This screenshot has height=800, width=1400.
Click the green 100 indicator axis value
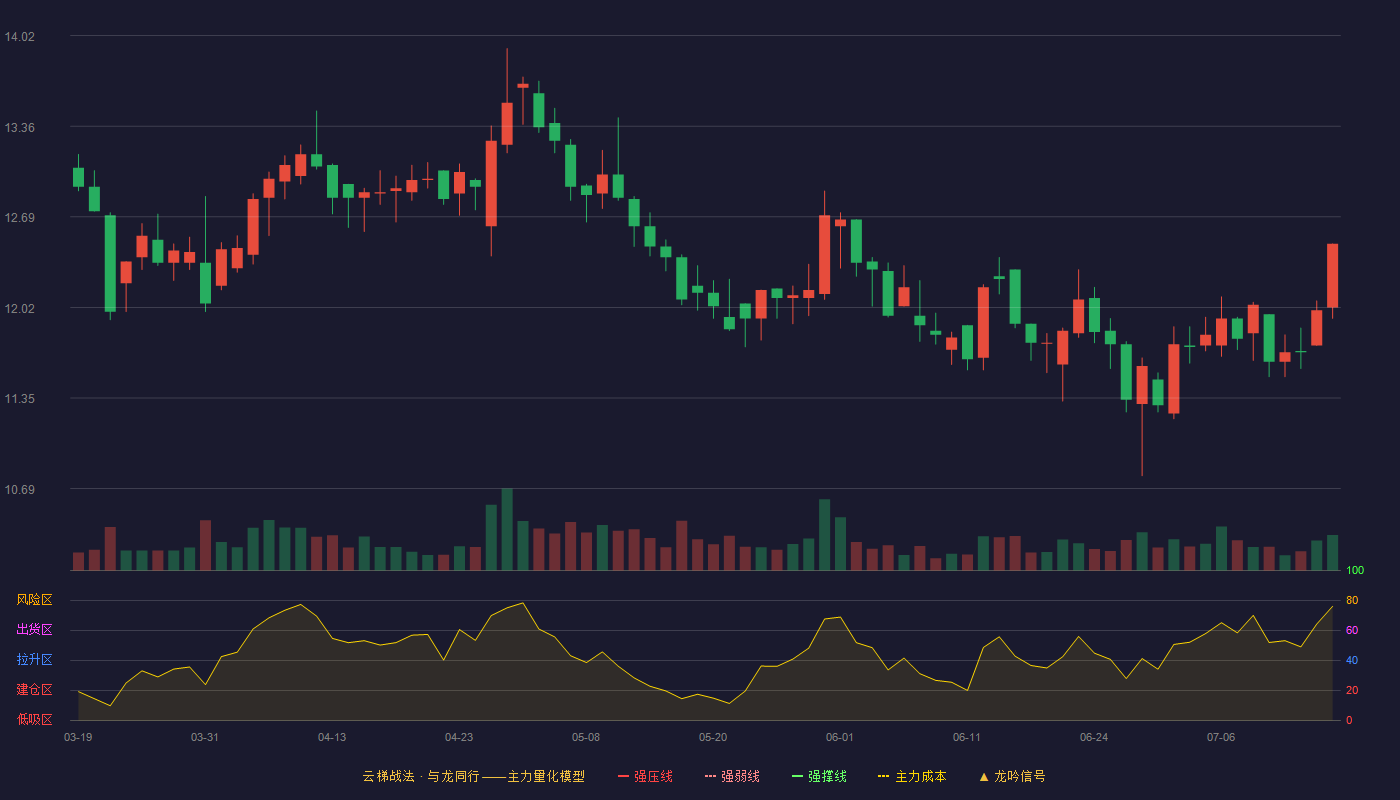click(1355, 571)
